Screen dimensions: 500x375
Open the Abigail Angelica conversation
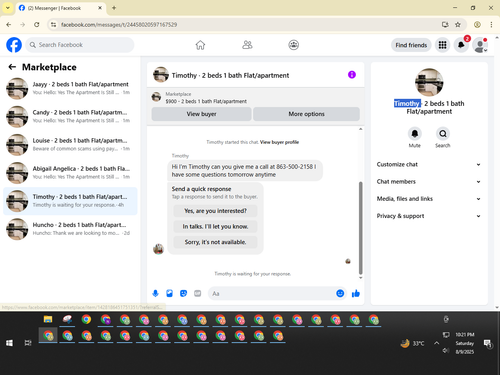tap(70, 173)
